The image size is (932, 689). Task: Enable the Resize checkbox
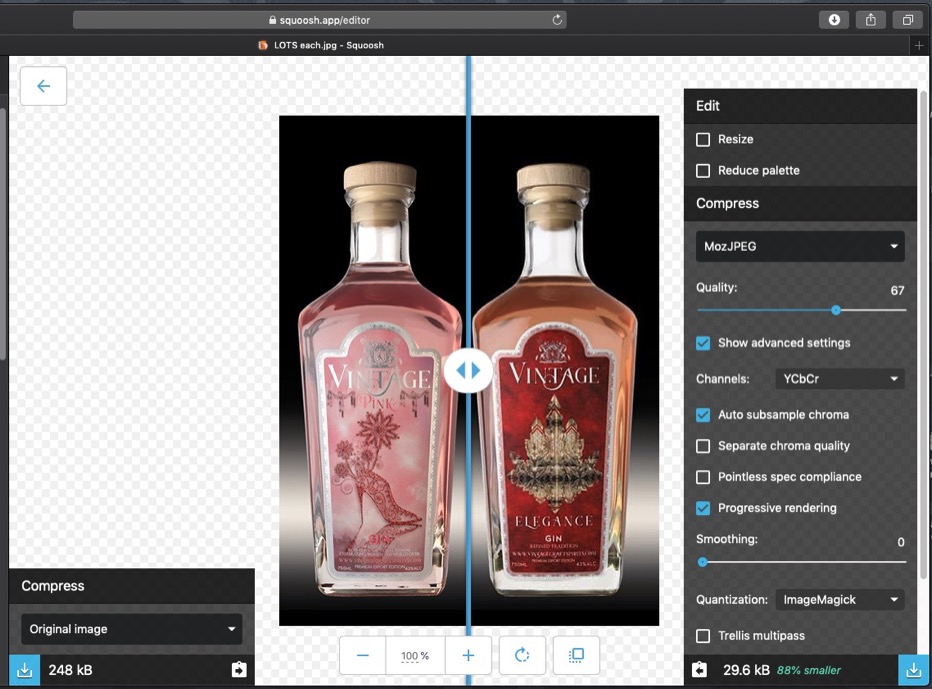[x=703, y=140]
